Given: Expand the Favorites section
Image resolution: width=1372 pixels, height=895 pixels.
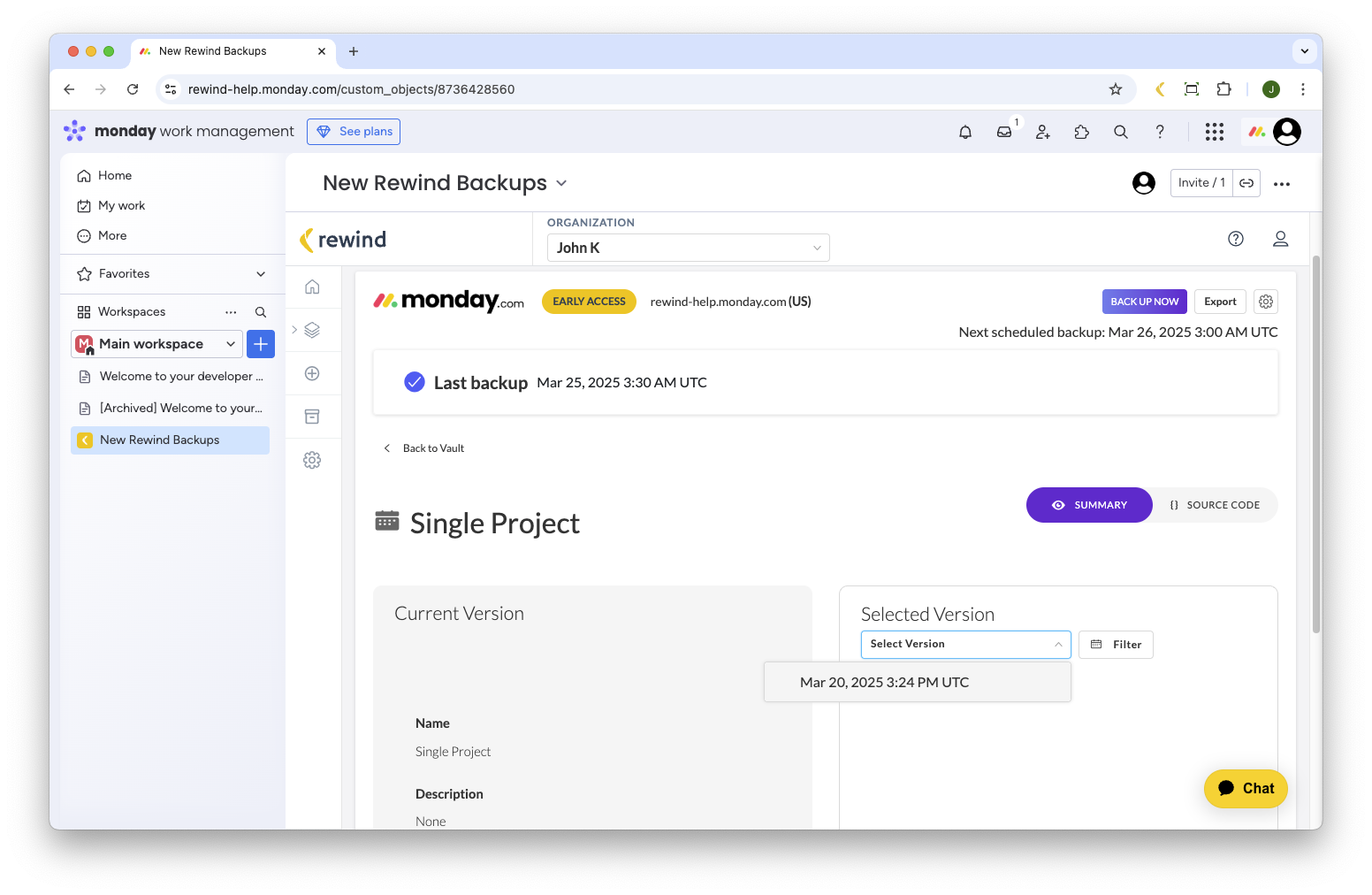Looking at the screenshot, I should tap(261, 274).
